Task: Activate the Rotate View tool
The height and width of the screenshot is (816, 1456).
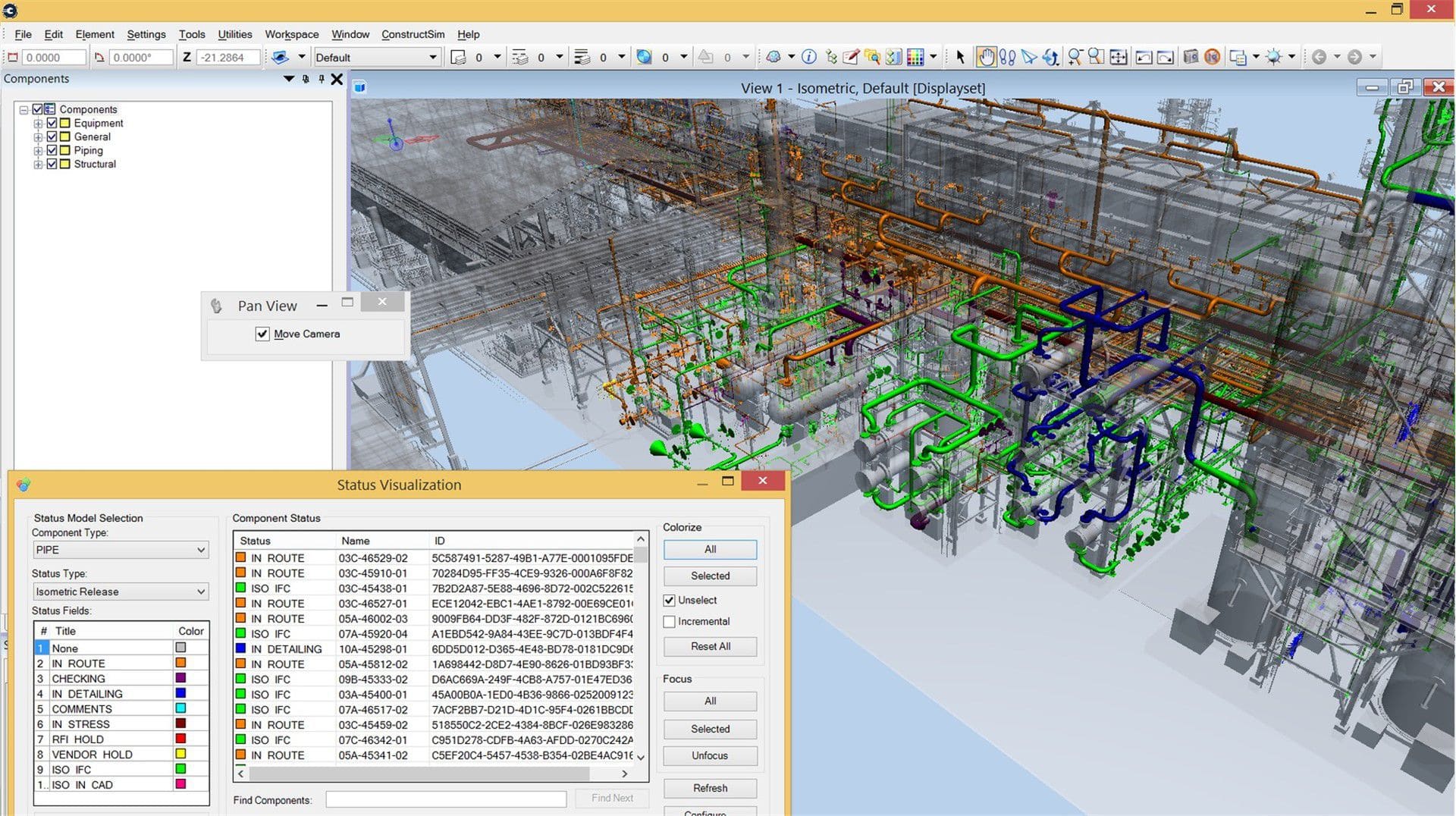Action: coord(1050,56)
